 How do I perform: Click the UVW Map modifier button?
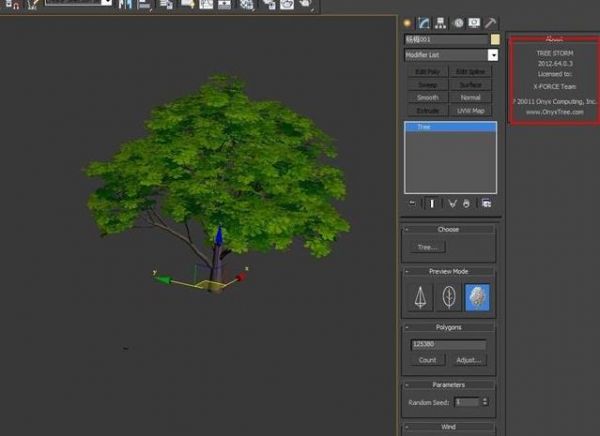click(x=470, y=110)
